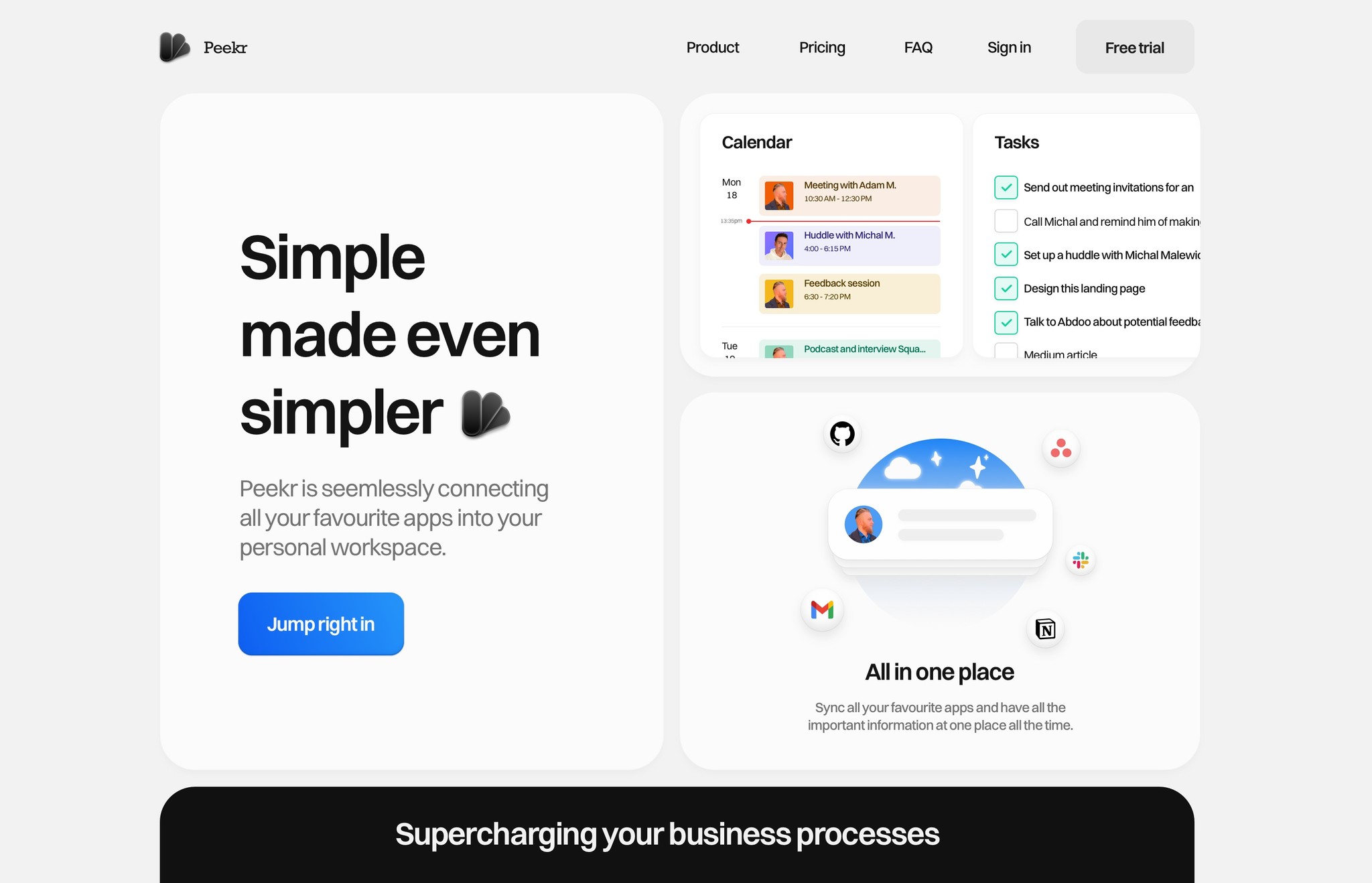Click the Notion icon in integrations

point(1047,628)
